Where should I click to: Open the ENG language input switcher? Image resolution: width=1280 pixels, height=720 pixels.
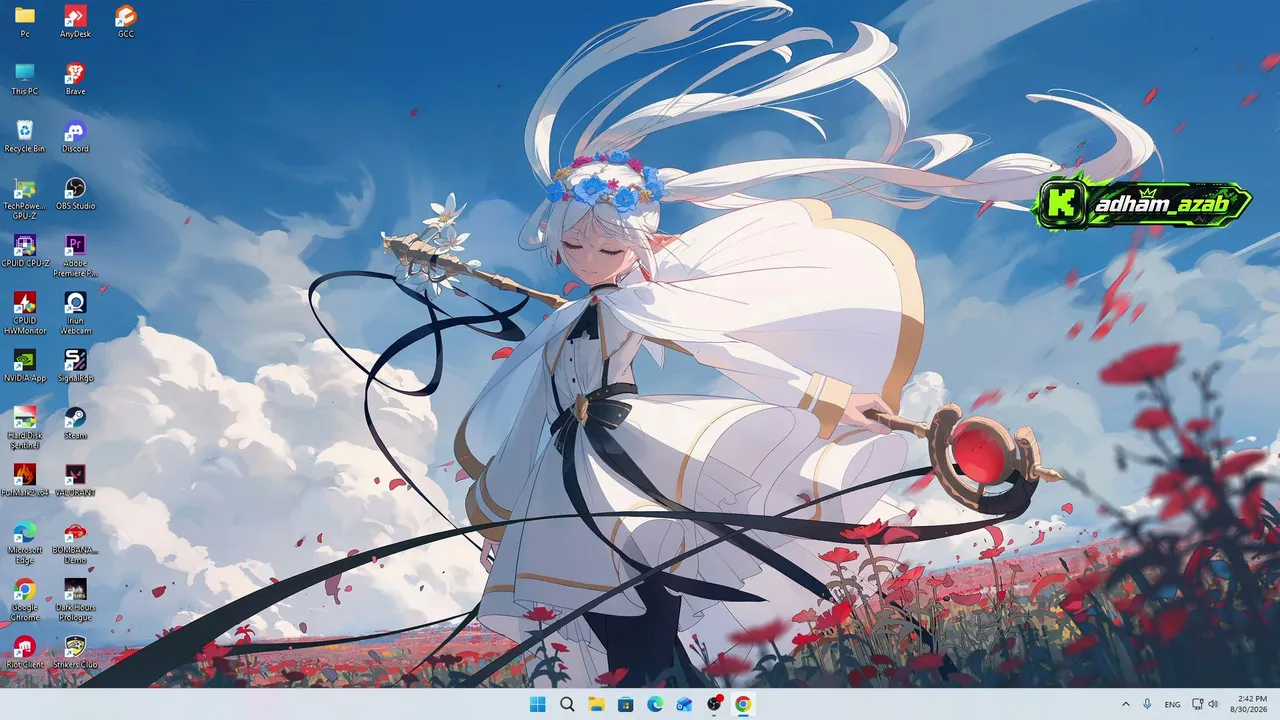[x=1173, y=704]
